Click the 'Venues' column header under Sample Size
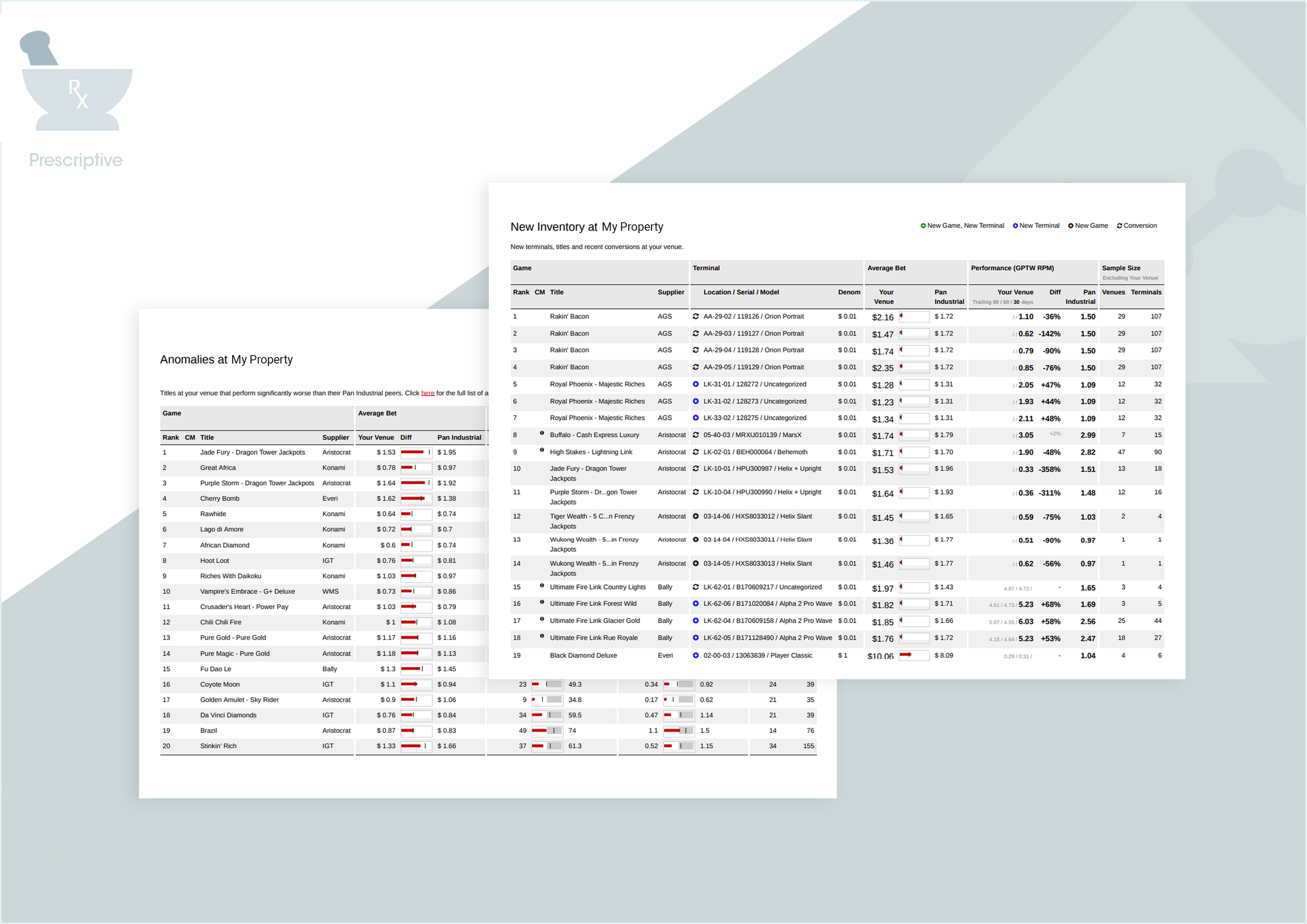 point(1113,292)
